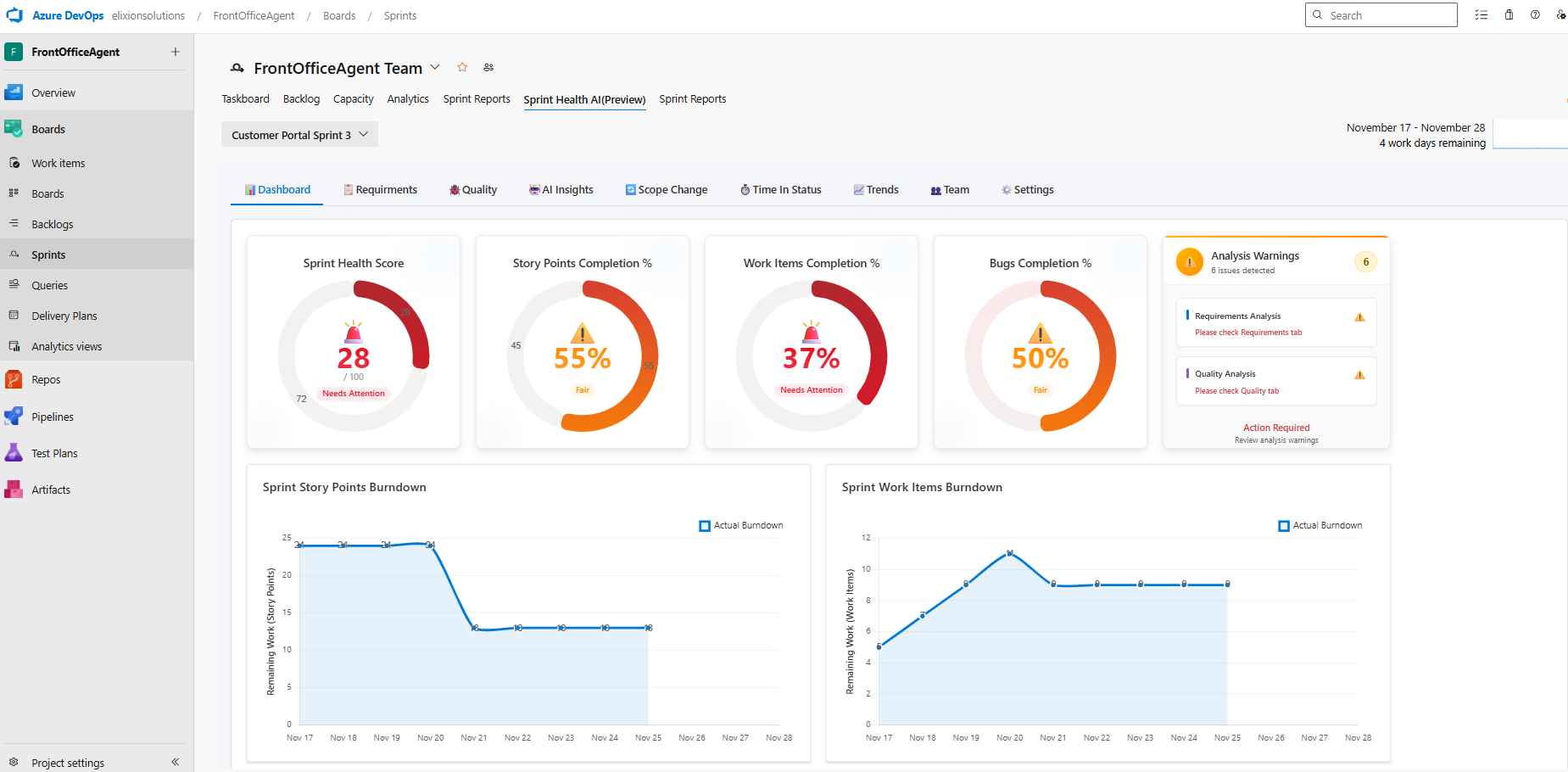Image resolution: width=1568 pixels, height=772 pixels.
Task: Click the Azure DevOps logo icon
Action: coord(14,15)
